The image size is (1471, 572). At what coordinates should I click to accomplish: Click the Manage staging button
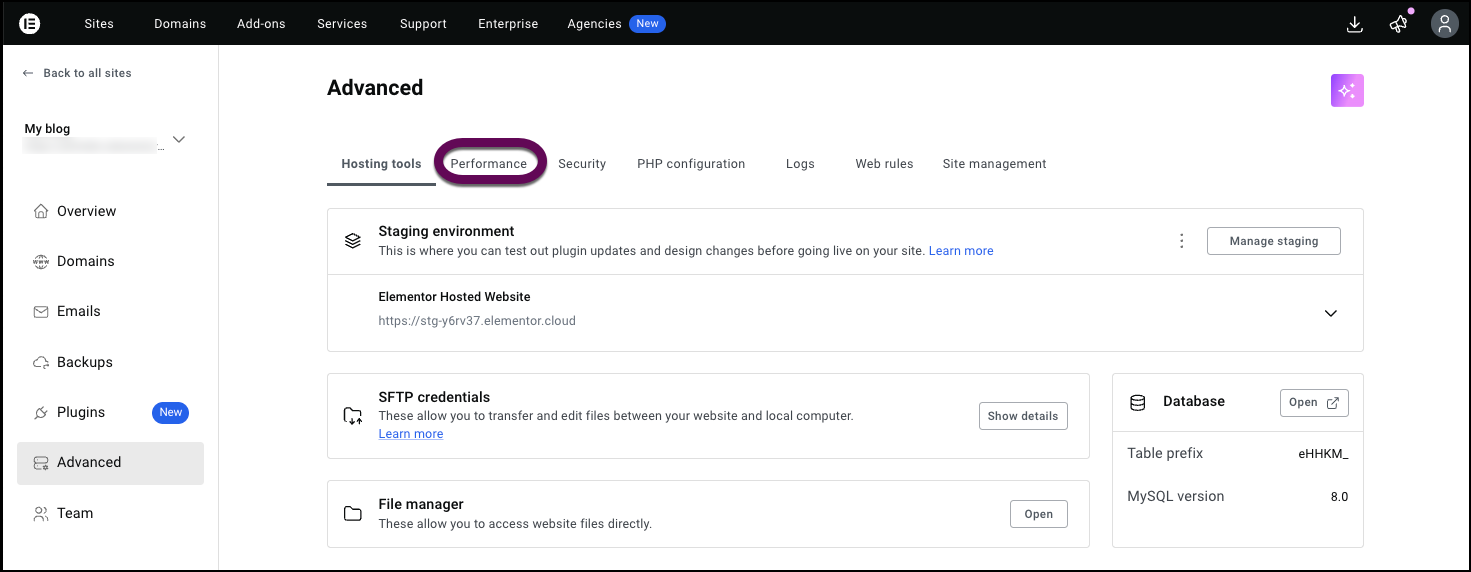(x=1274, y=241)
